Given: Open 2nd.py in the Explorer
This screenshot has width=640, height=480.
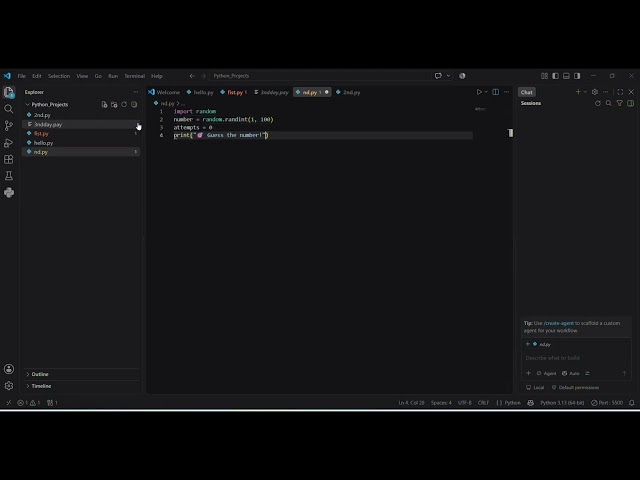Looking at the screenshot, I should pyautogui.click(x=82, y=115).
